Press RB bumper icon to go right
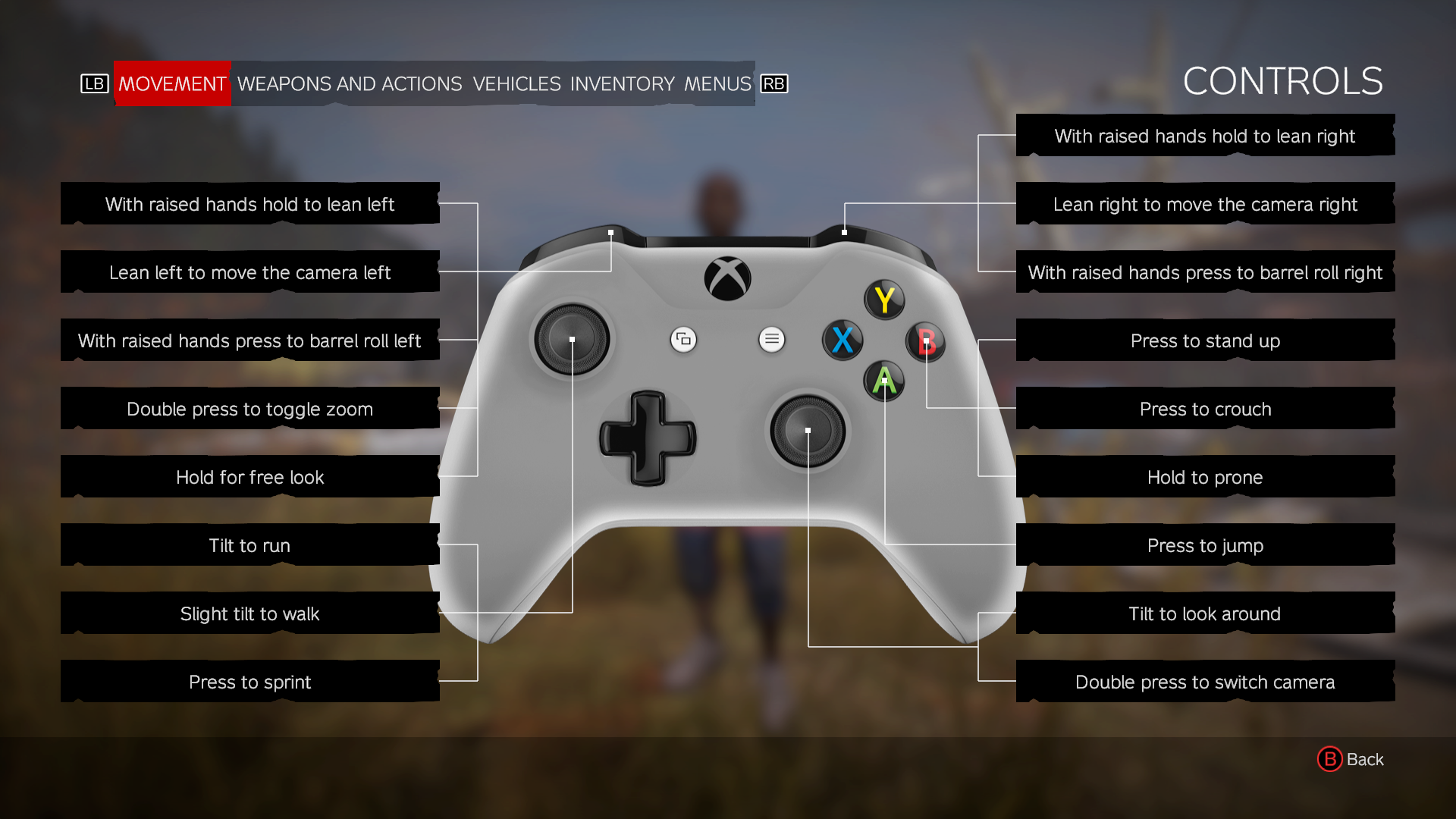 775,84
